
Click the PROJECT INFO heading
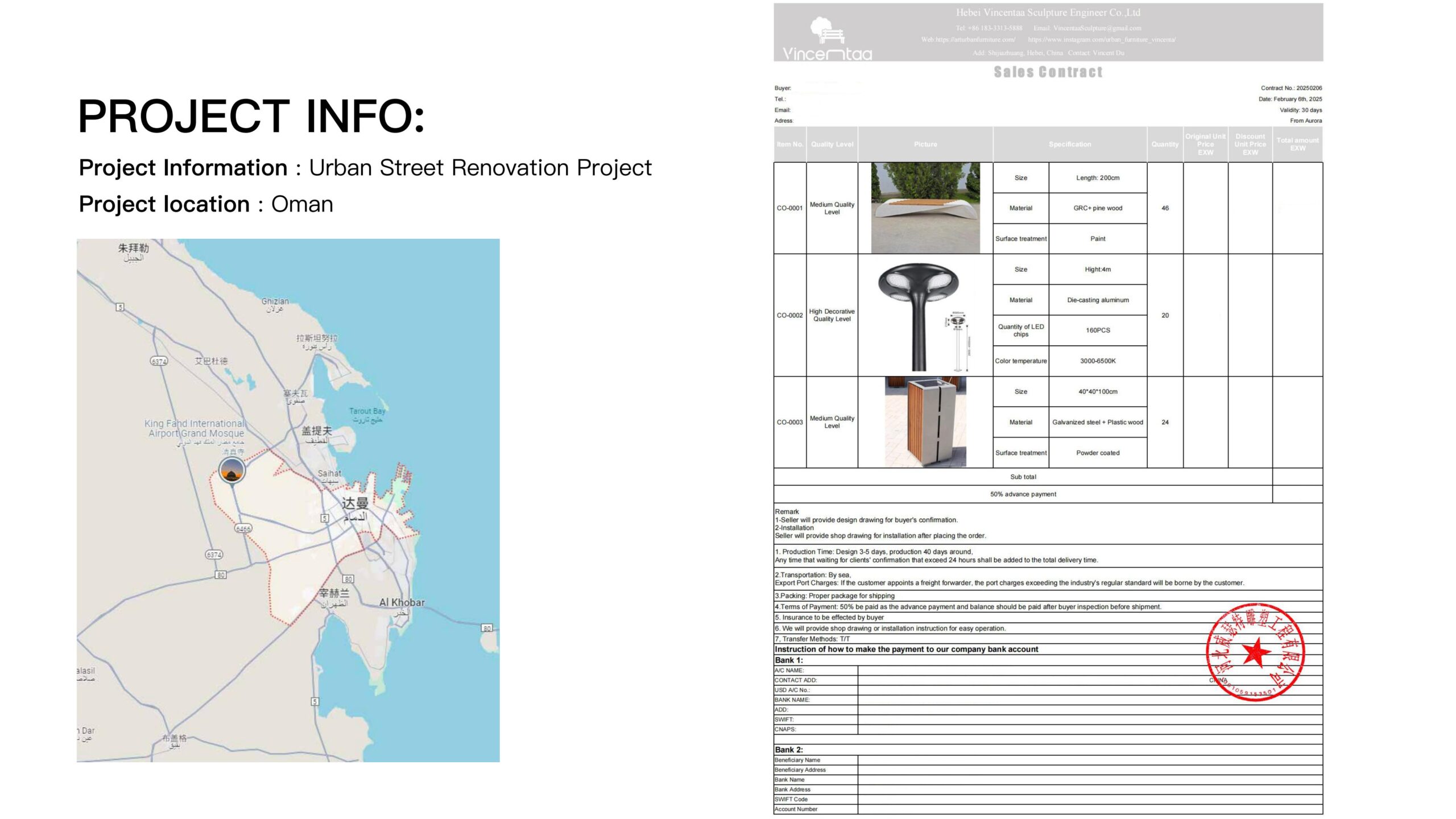[251, 116]
